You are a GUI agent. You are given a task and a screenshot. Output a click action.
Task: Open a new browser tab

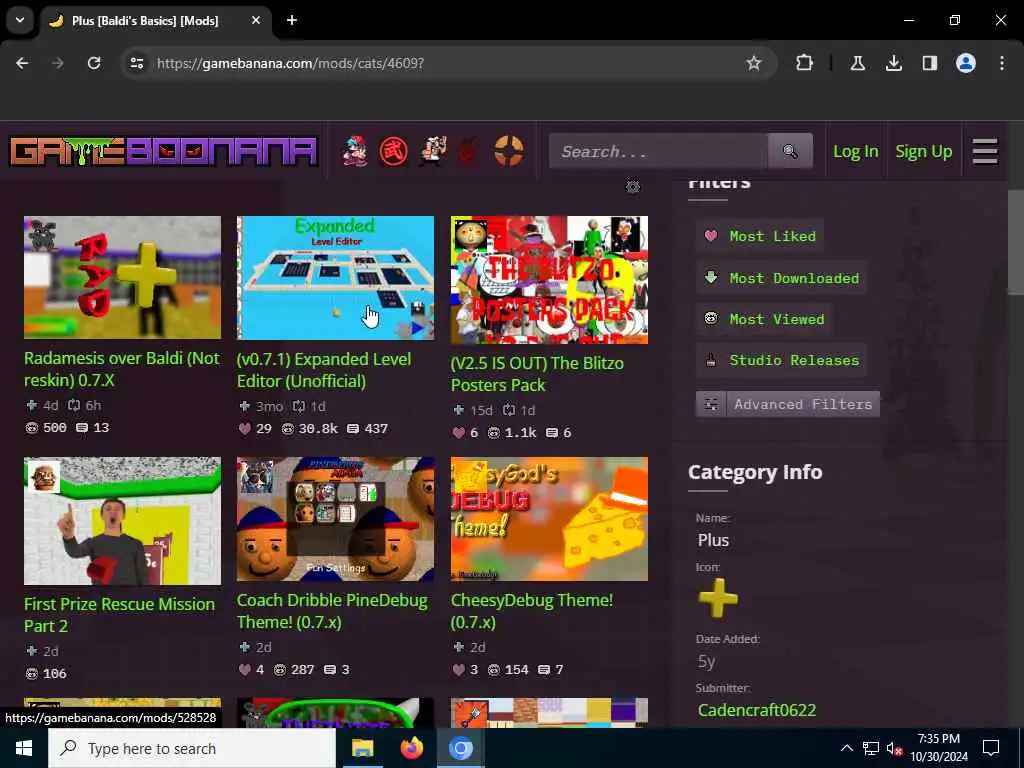click(x=292, y=20)
